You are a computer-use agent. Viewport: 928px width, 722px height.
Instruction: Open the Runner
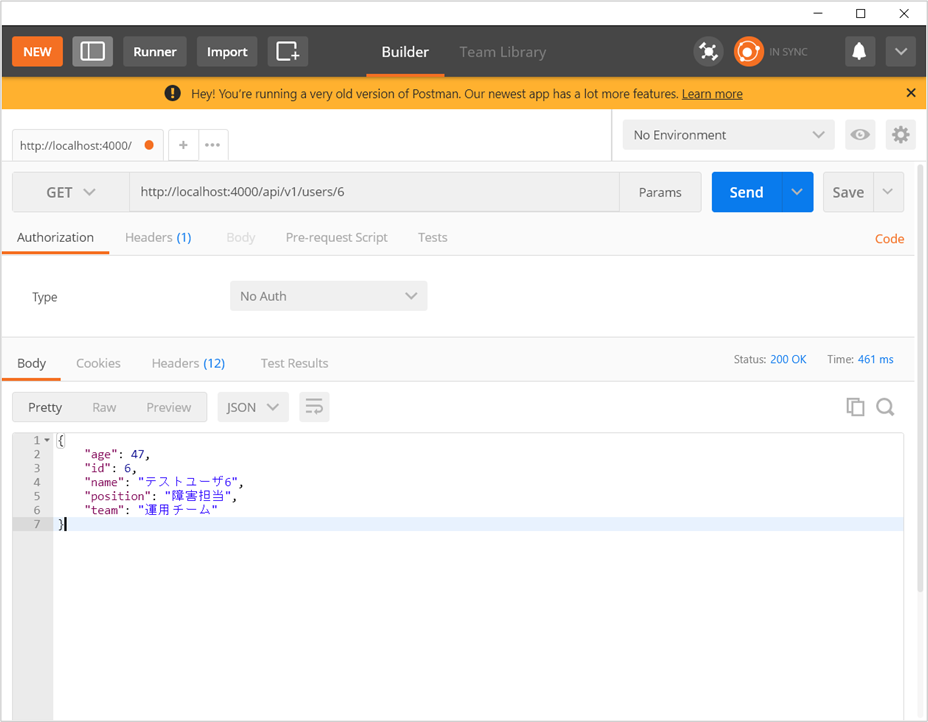click(x=154, y=51)
